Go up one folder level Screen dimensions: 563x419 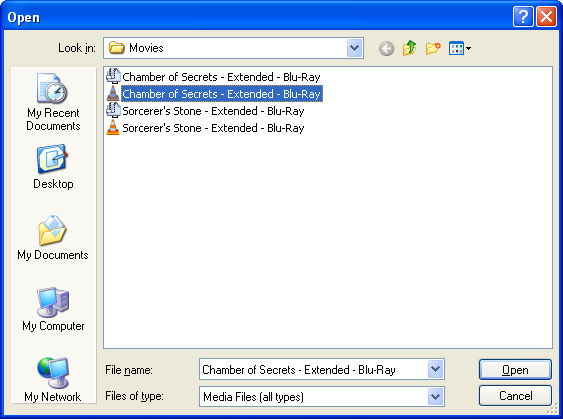point(409,48)
